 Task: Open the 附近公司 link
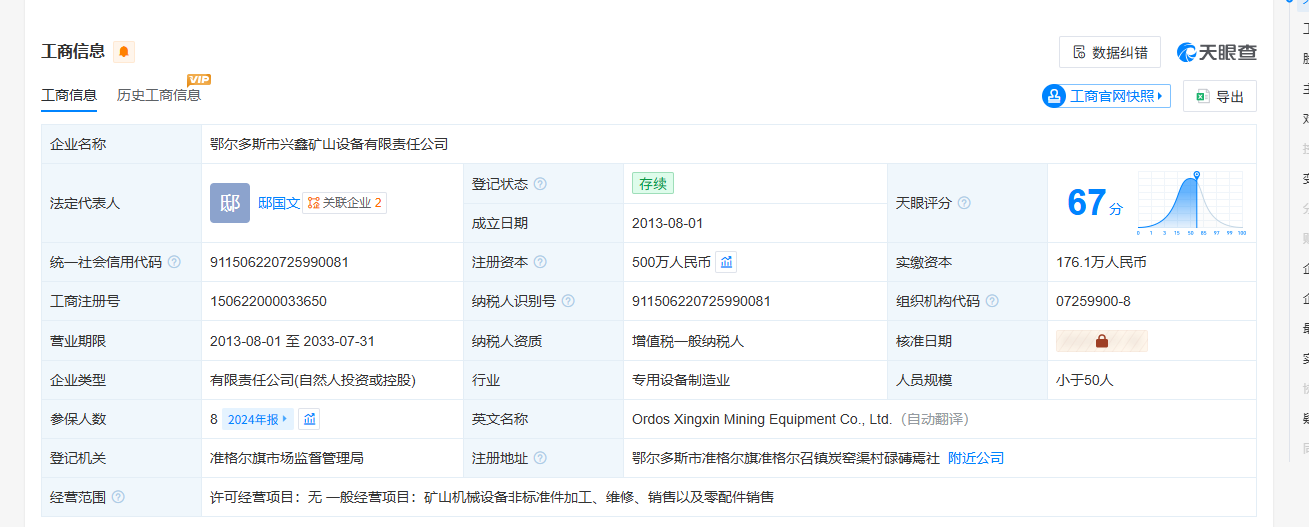[x=976, y=458]
